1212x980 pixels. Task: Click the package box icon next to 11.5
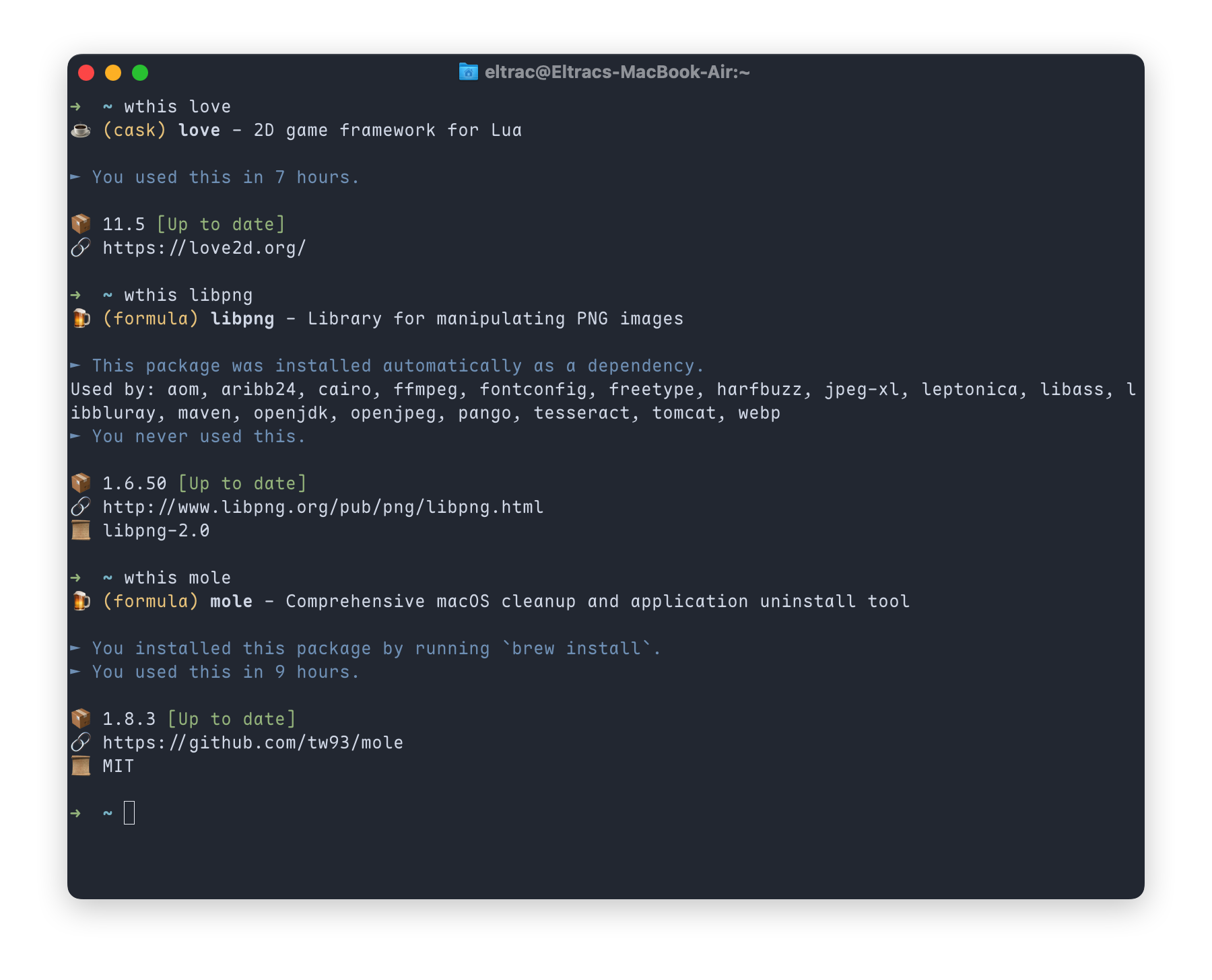click(x=81, y=223)
